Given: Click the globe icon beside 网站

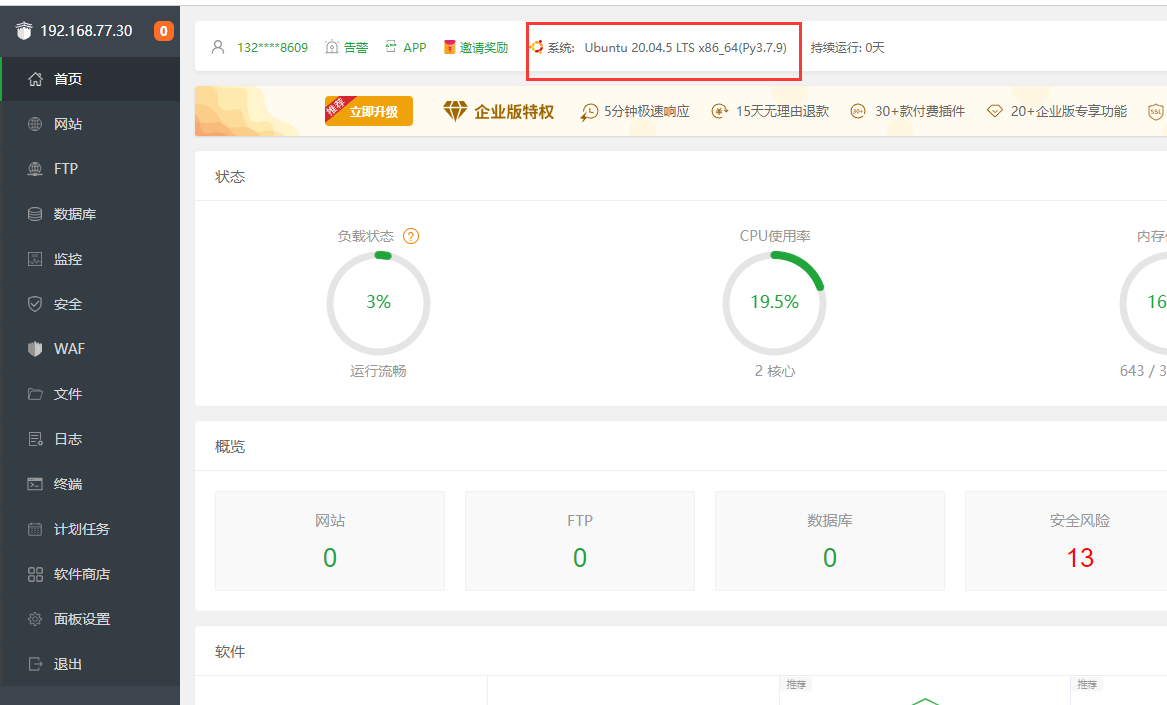Looking at the screenshot, I should (35, 124).
